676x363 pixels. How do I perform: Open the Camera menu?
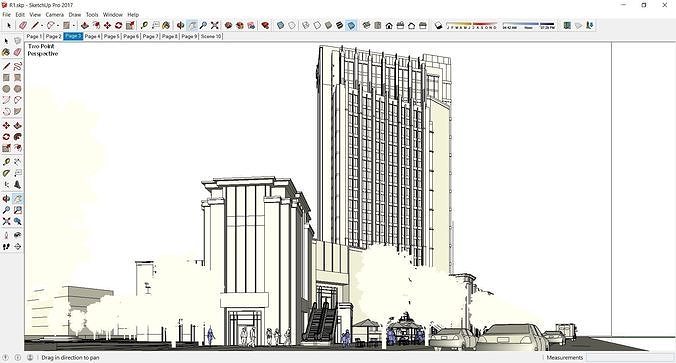coord(54,14)
